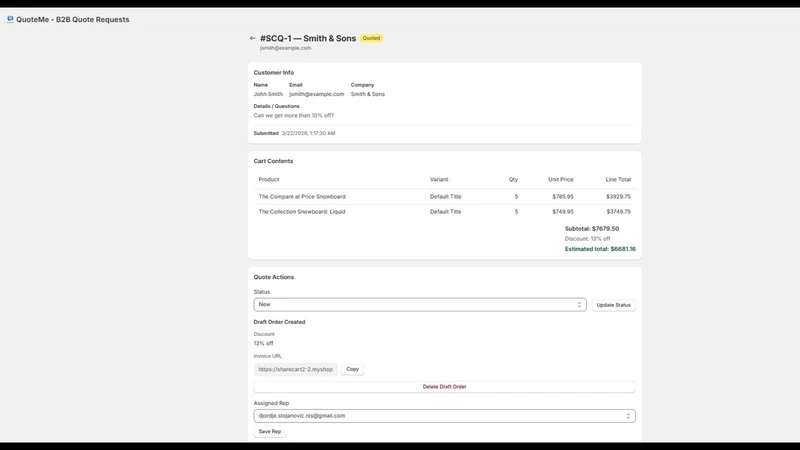
Task: Click Default Title for Compare at Price Snowboard
Action: pyautogui.click(x=445, y=196)
